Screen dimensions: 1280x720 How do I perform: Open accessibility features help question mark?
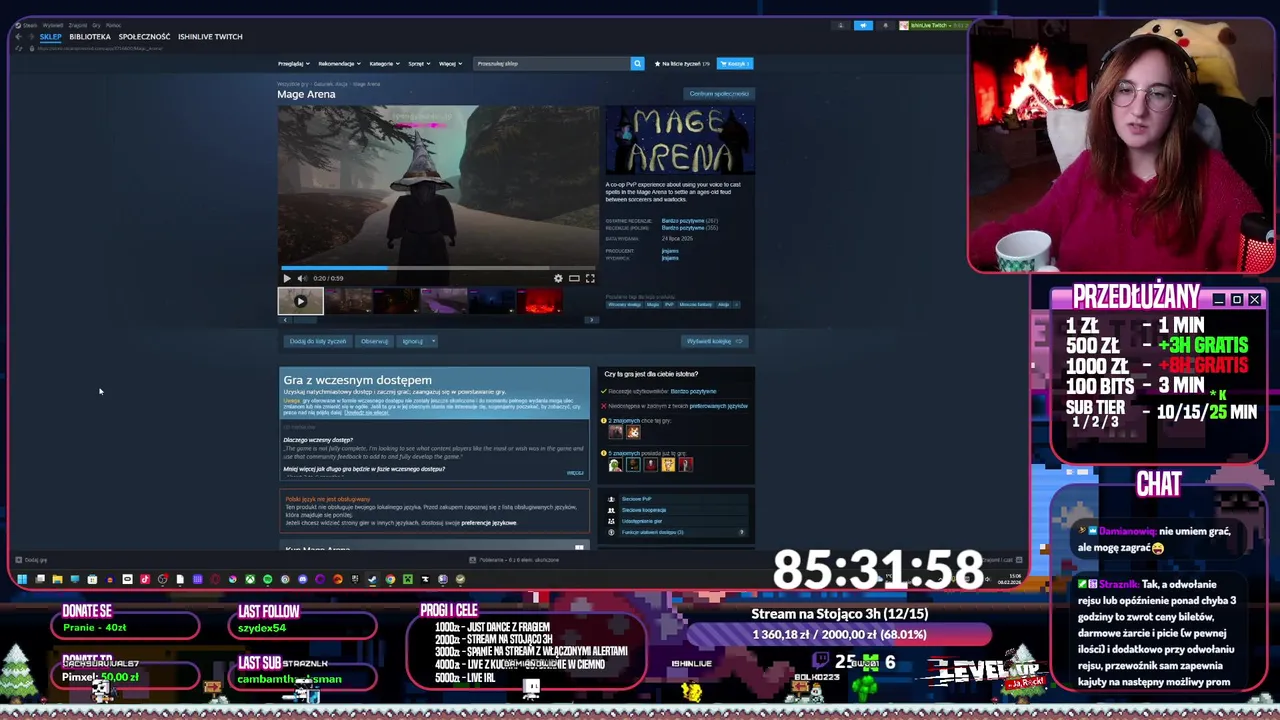(742, 532)
